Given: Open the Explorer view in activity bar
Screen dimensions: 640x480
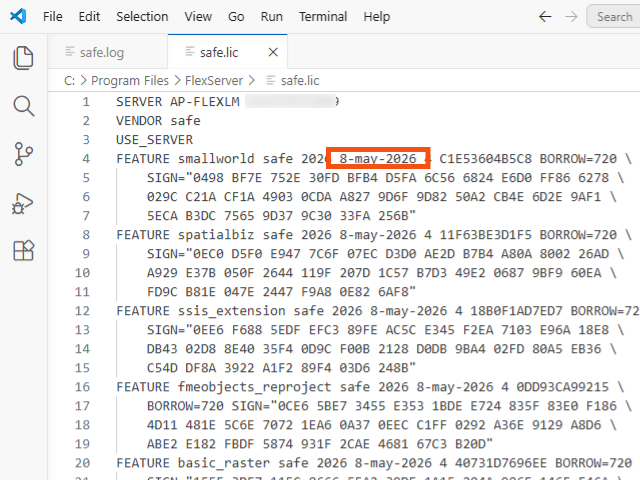Looking at the screenshot, I should pyautogui.click(x=23, y=58).
